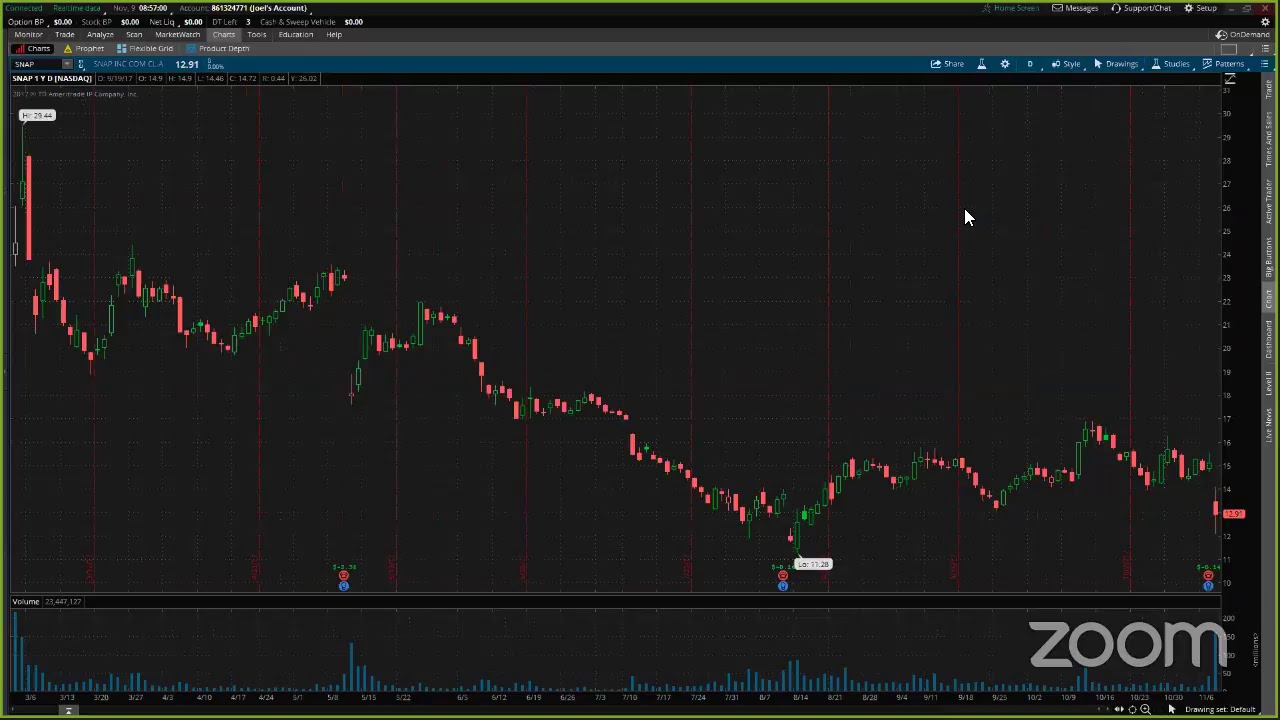Viewport: 1280px width, 720px height.
Task: Click the crosshair pan icon
Action: point(1132,709)
